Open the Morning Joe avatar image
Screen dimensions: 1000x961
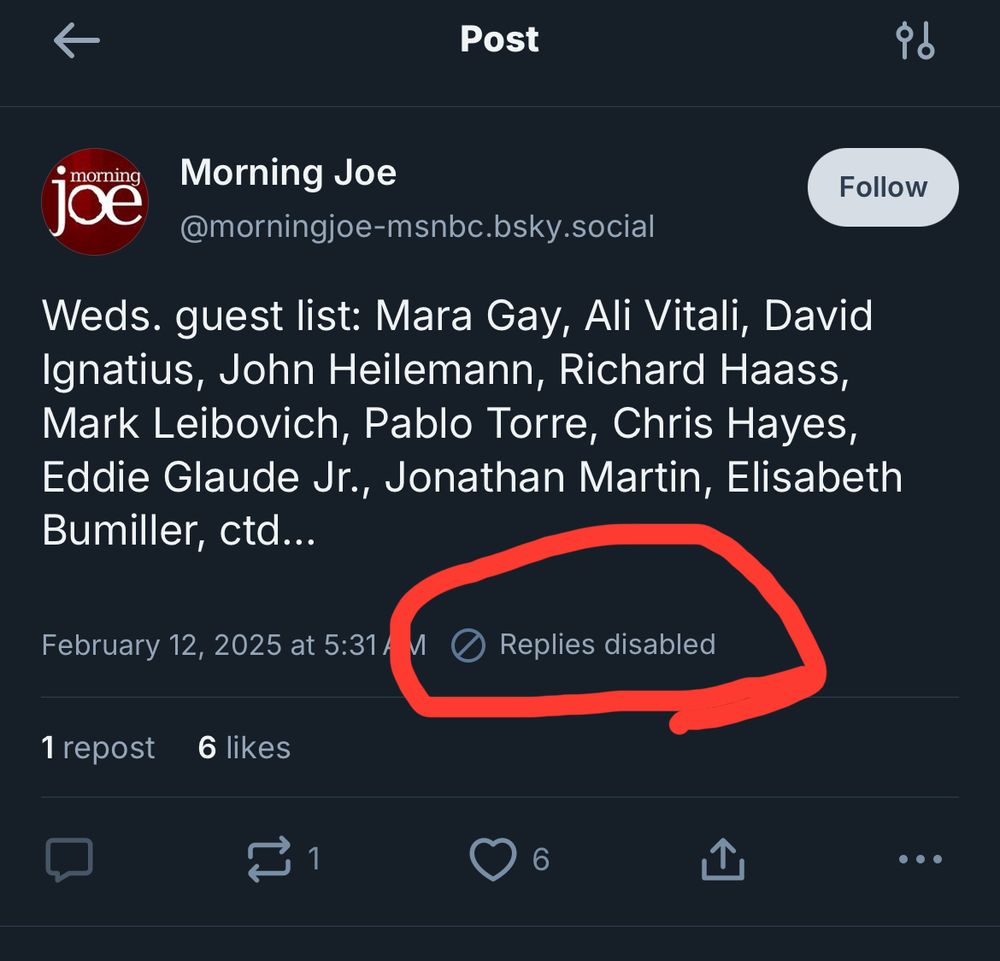(x=95, y=202)
